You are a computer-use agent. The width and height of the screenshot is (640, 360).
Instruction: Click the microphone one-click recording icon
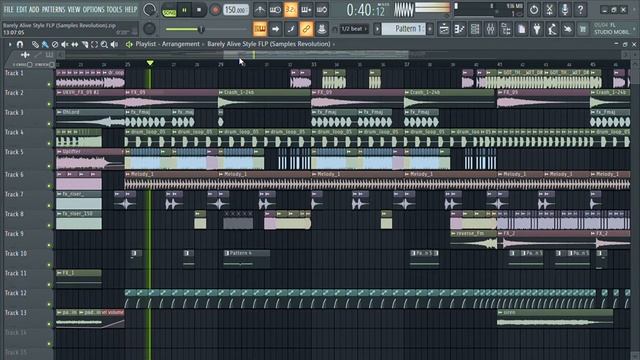[x=565, y=9]
